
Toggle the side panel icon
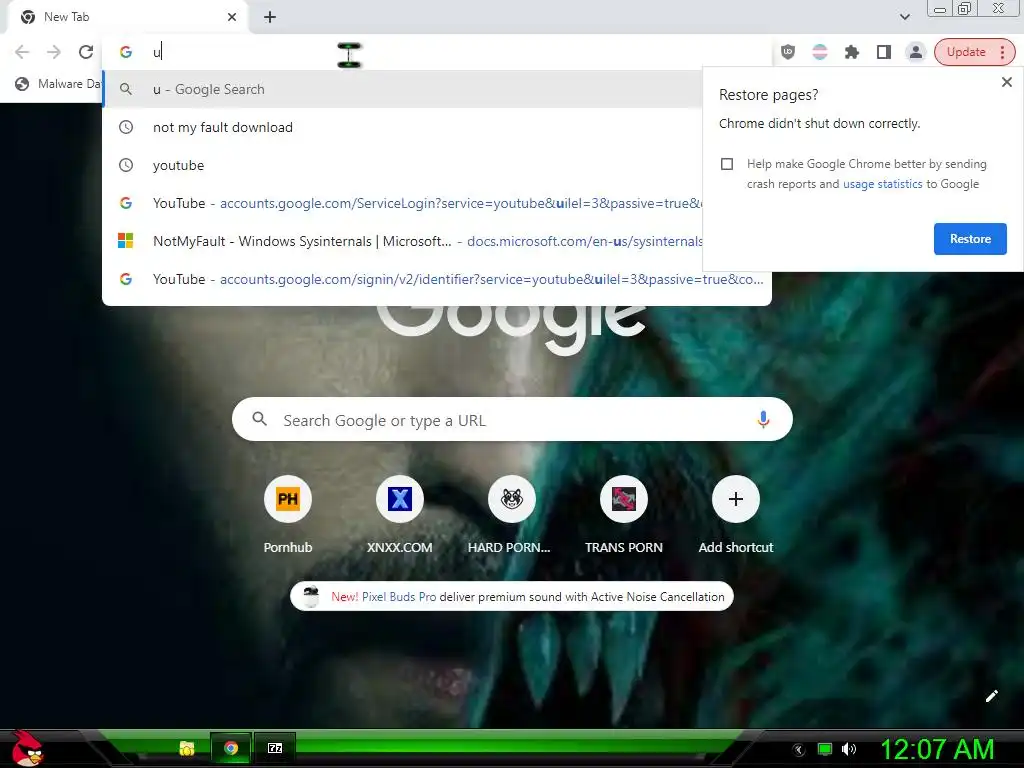(x=884, y=52)
